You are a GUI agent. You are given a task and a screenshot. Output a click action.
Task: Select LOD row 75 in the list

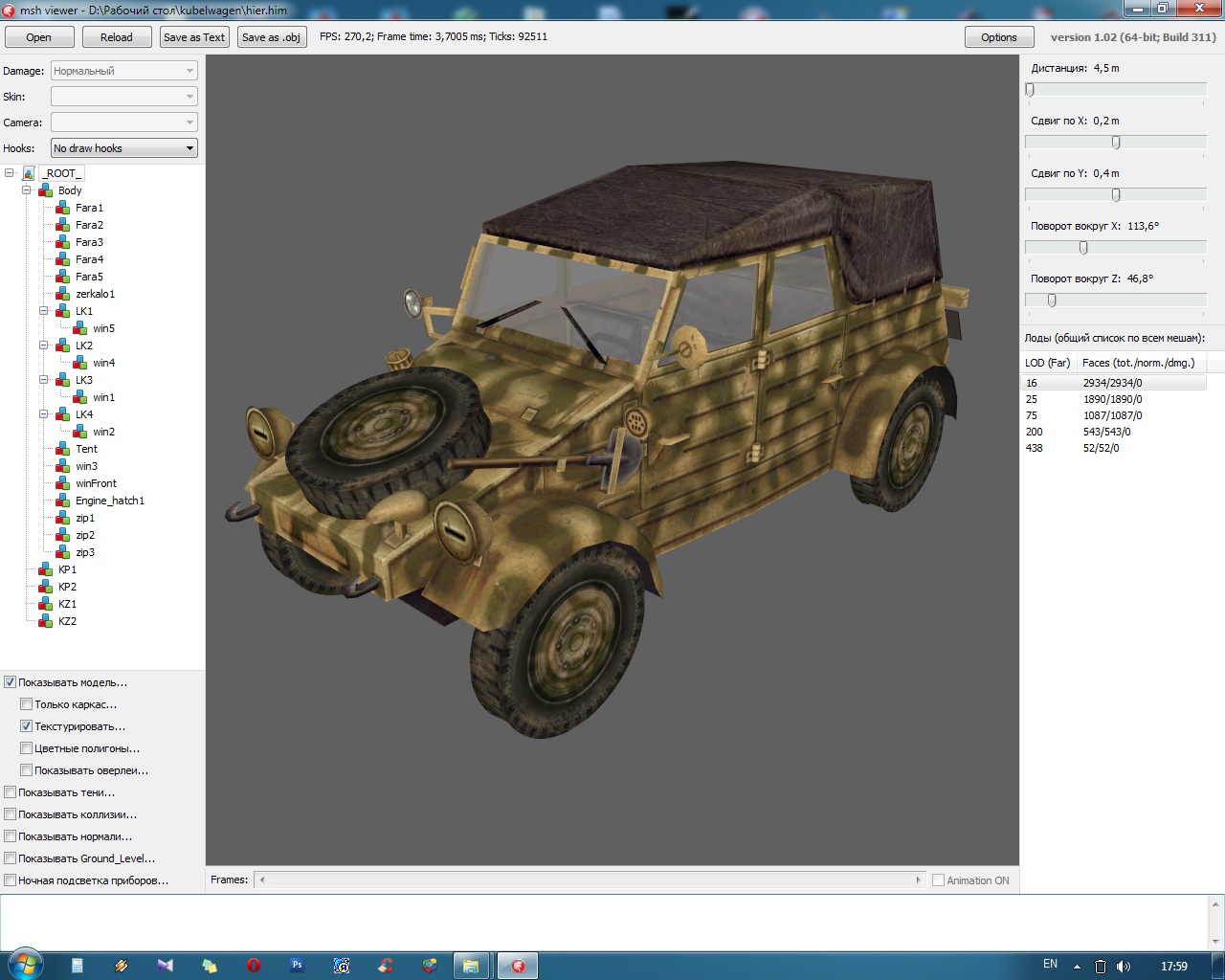(1032, 415)
